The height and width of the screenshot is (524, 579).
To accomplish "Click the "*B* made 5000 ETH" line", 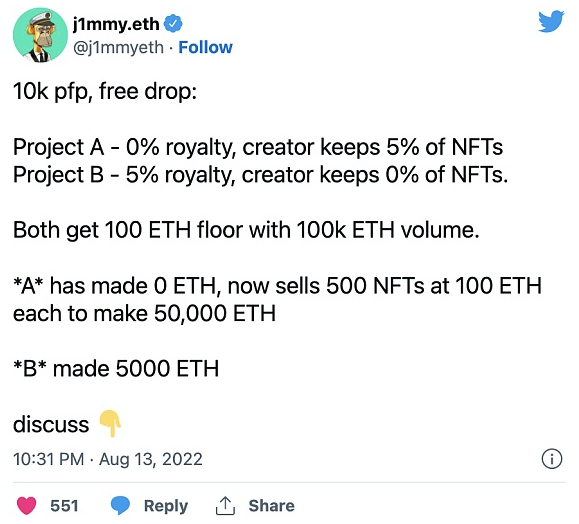I will (116, 369).
